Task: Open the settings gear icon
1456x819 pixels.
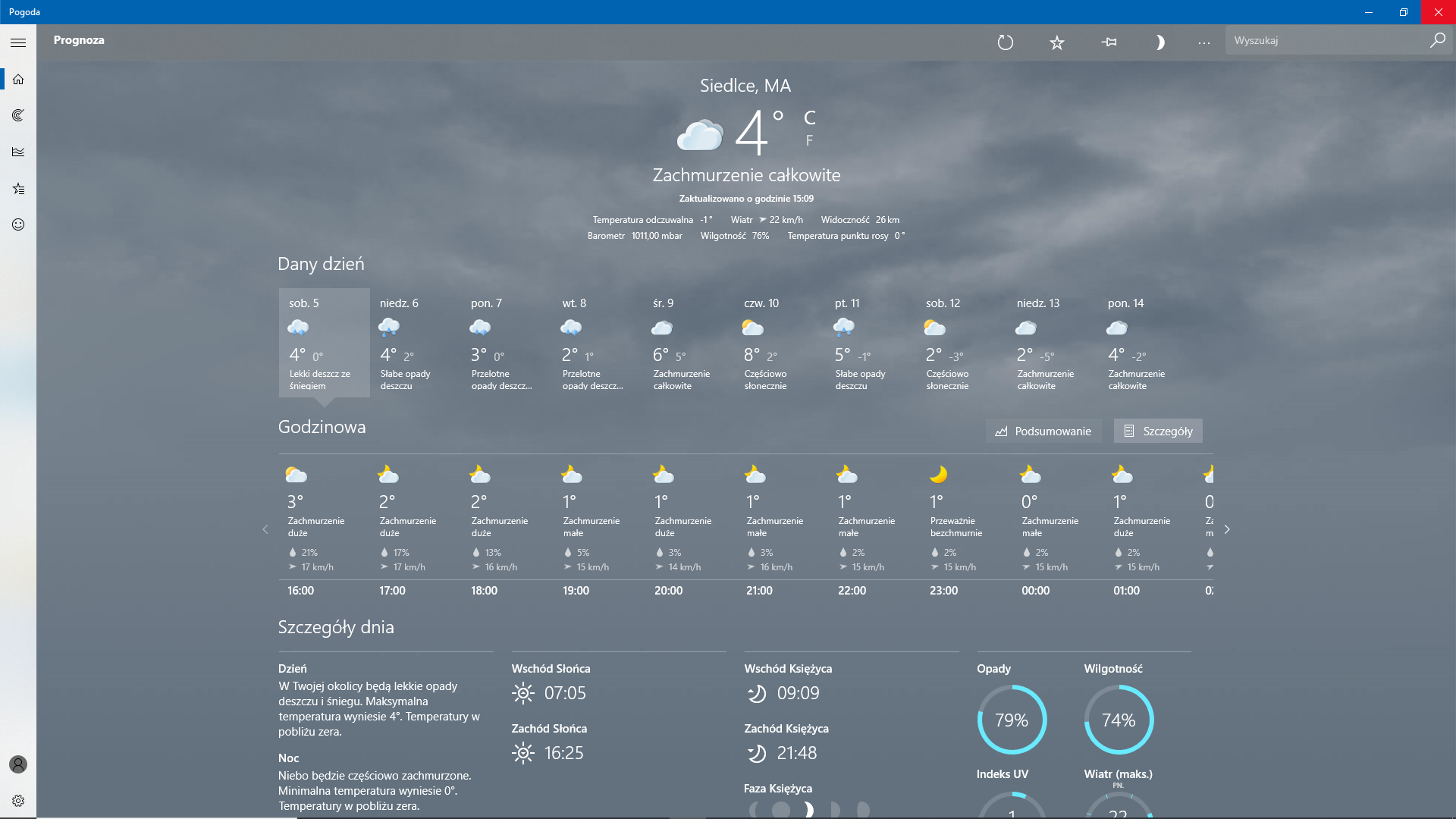Action: coord(18,801)
